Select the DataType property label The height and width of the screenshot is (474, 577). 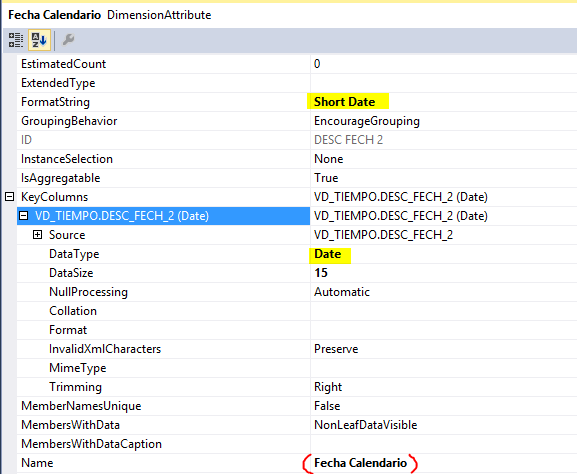click(74, 254)
